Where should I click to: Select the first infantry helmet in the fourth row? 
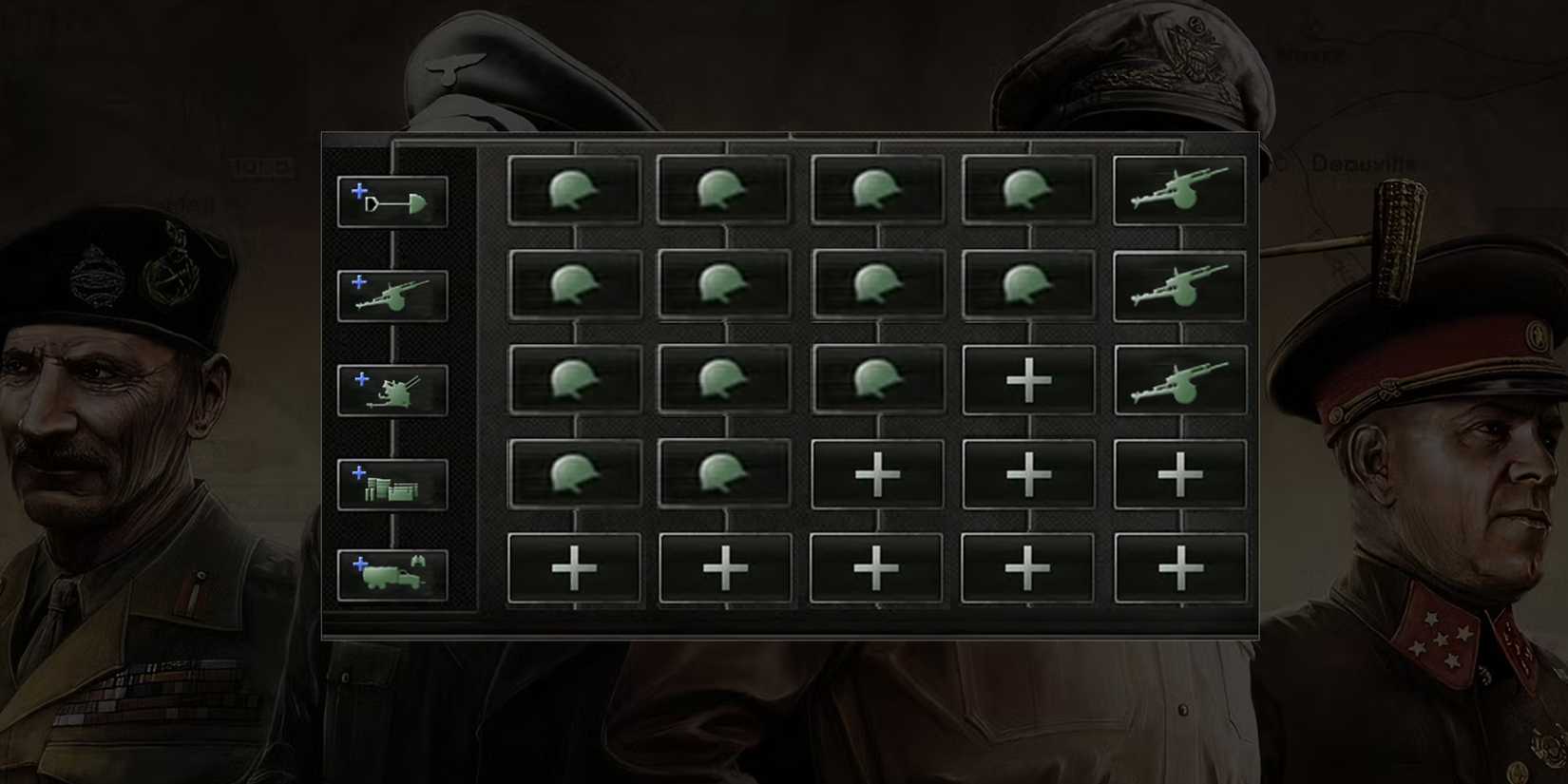click(574, 474)
